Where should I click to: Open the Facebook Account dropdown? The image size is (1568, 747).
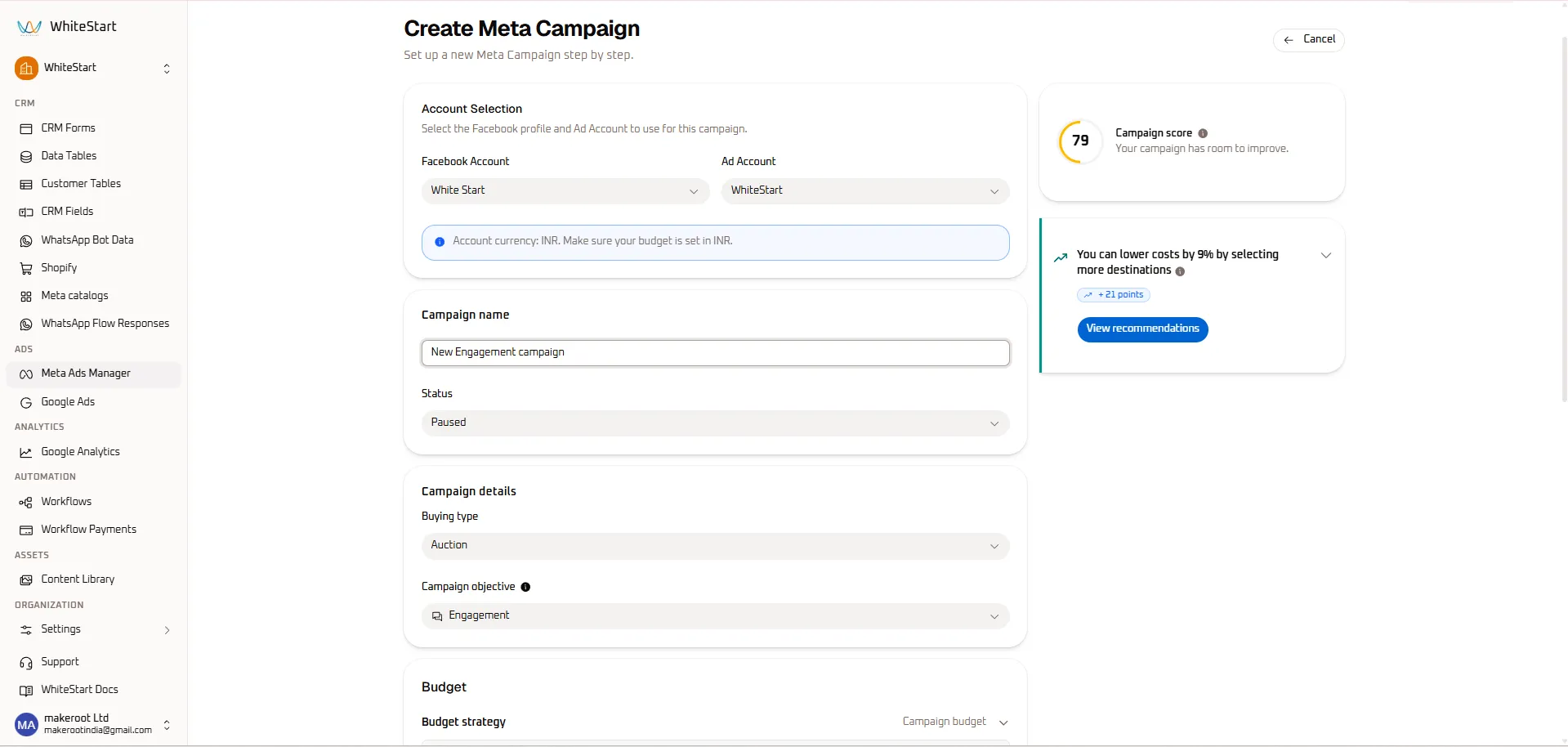(565, 191)
